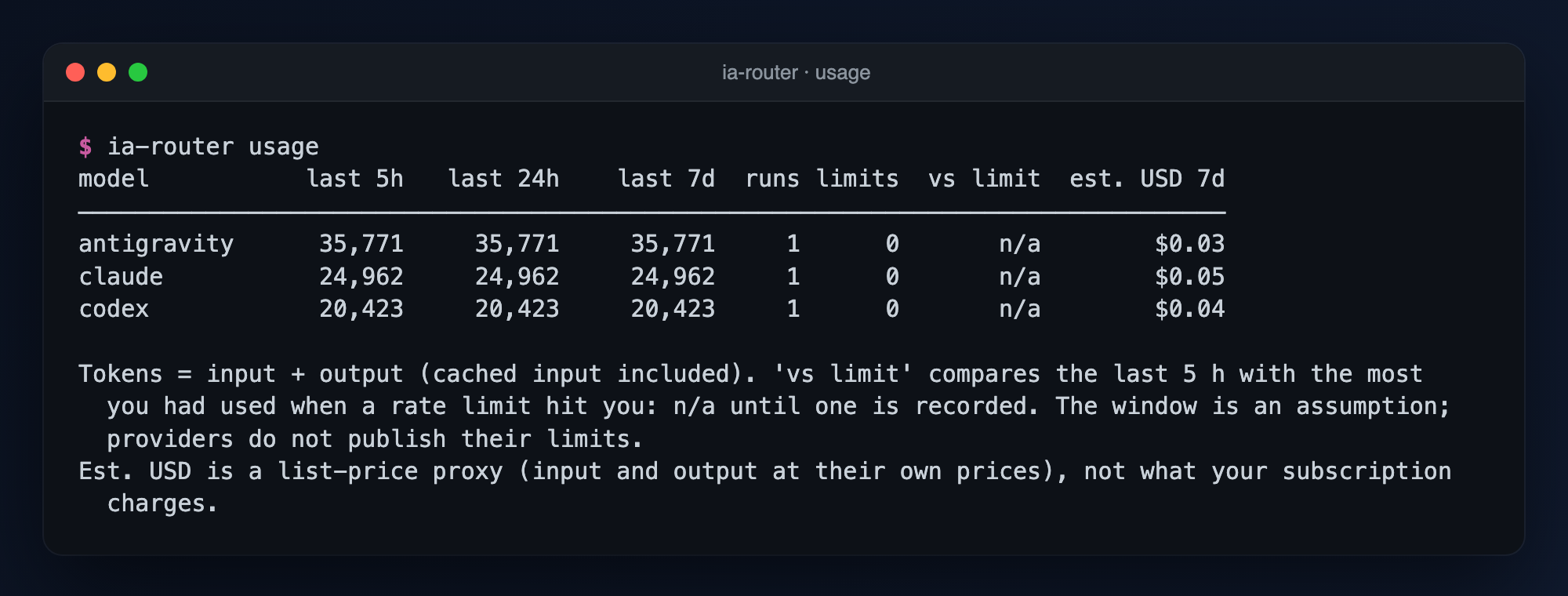1568x596 pixels.
Task: Click the 'limits' column header
Action: pyautogui.click(x=858, y=179)
